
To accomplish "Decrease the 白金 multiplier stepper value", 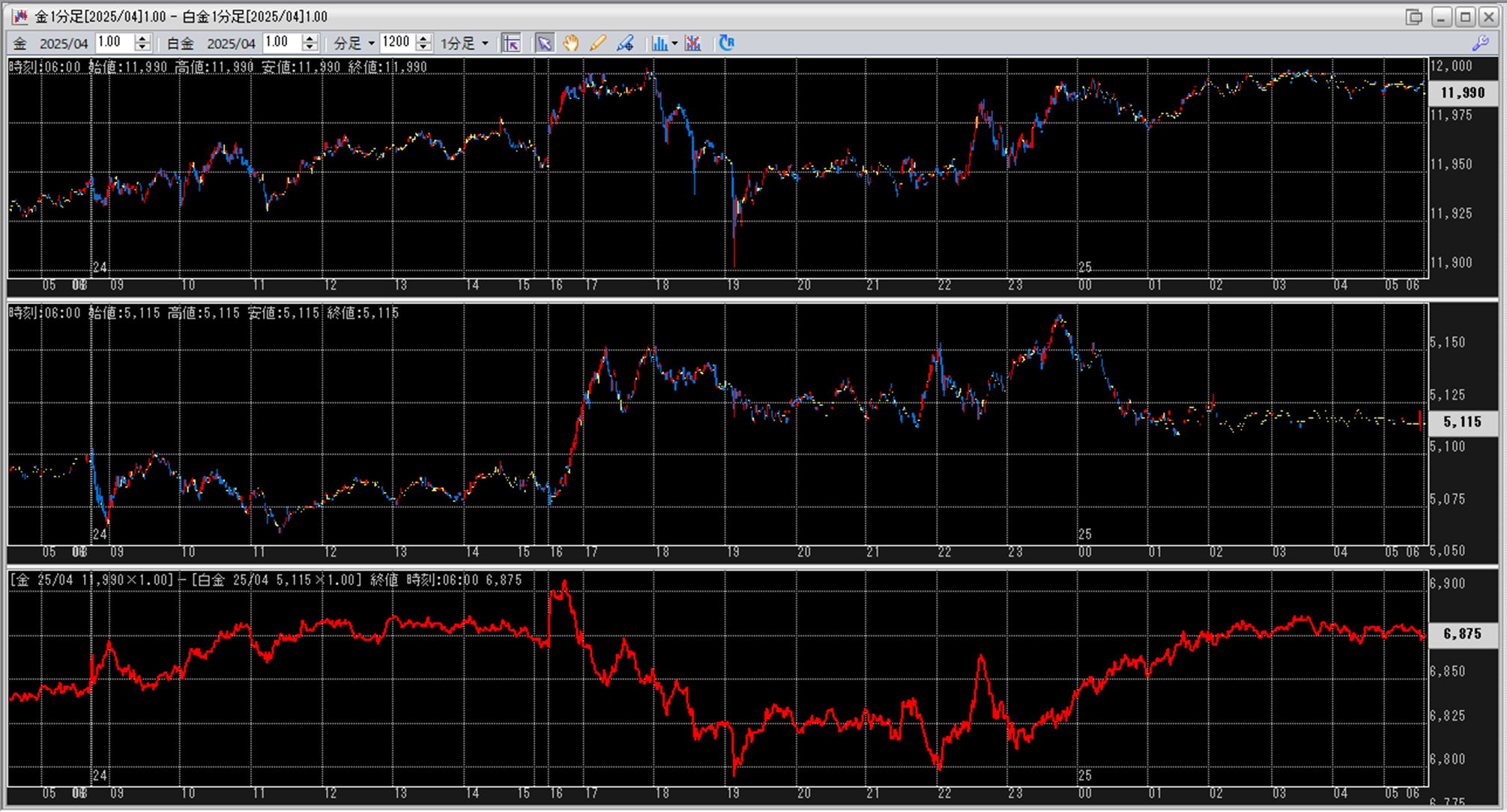I will tap(310, 48).
